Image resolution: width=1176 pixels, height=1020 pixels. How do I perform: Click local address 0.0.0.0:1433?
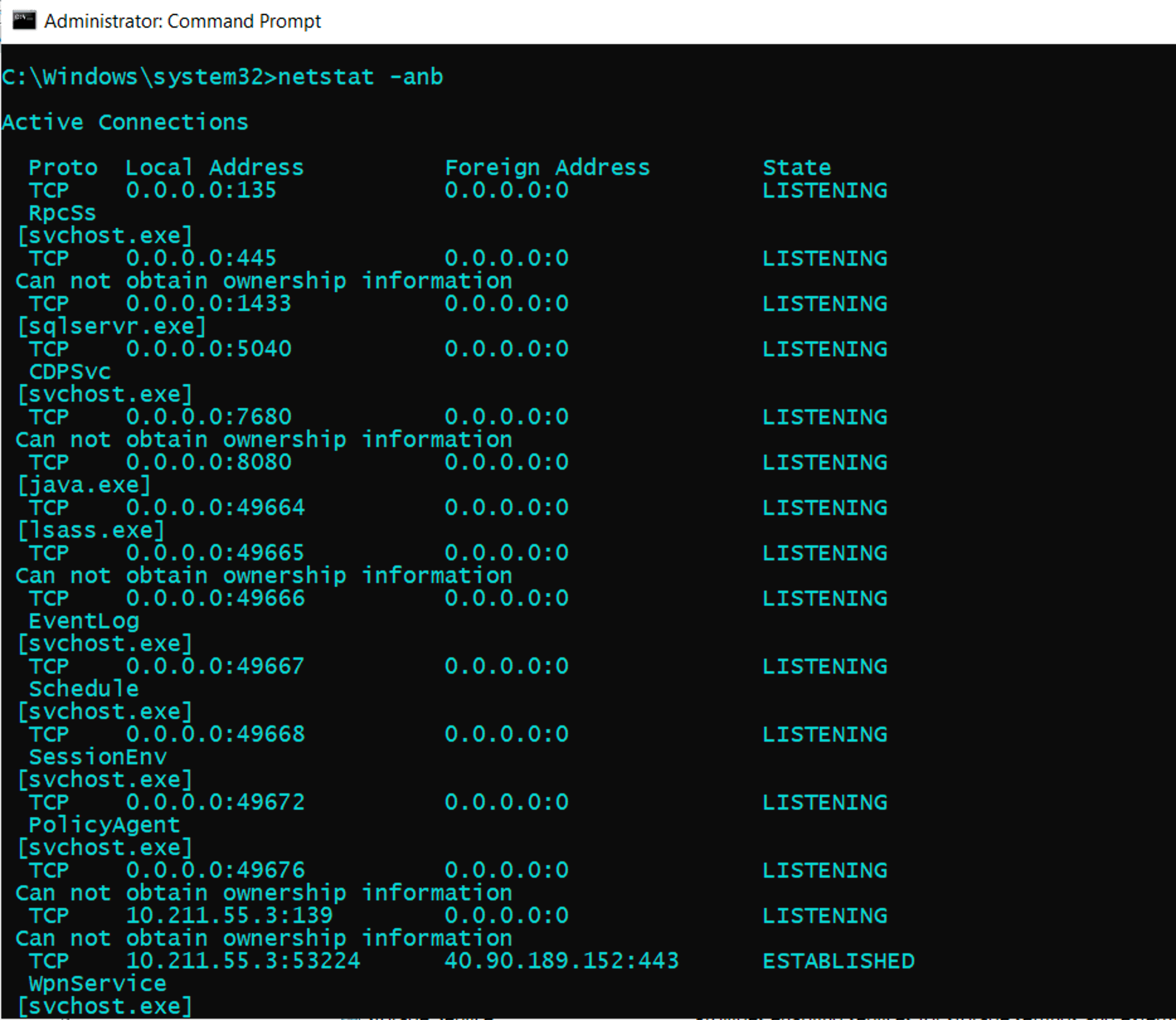pos(208,303)
